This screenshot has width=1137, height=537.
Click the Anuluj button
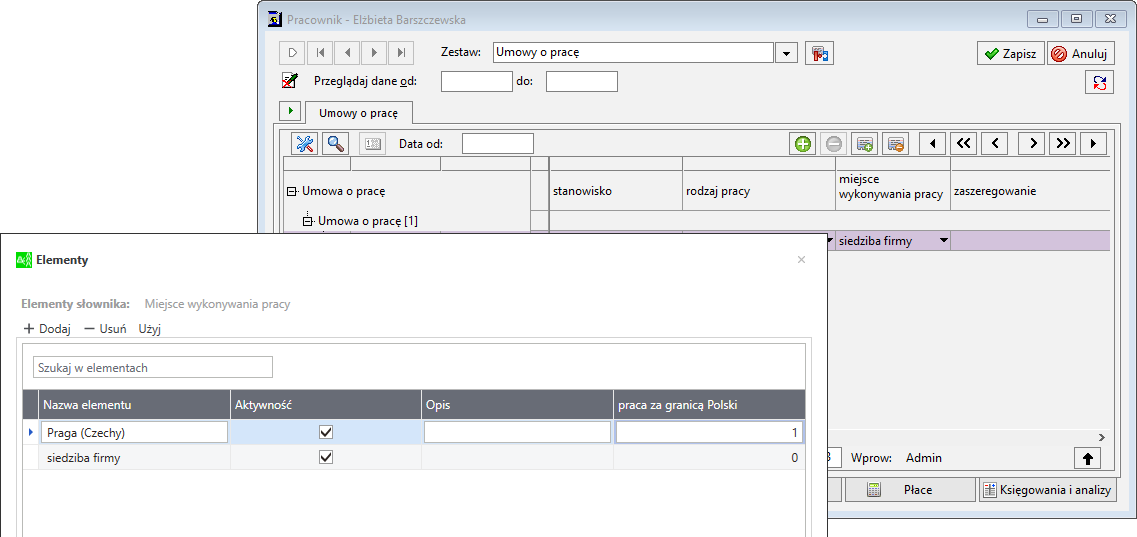(x=1081, y=54)
